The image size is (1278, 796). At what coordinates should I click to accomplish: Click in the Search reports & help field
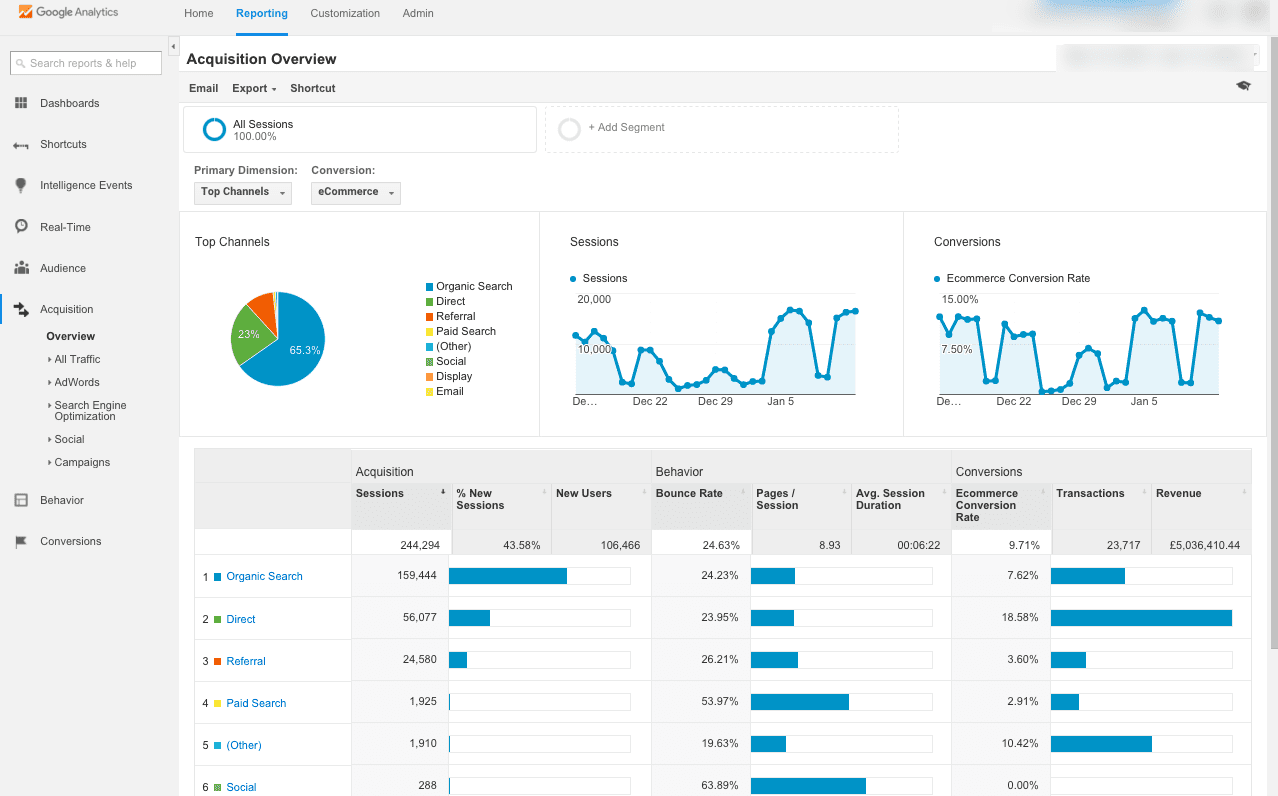(x=86, y=63)
